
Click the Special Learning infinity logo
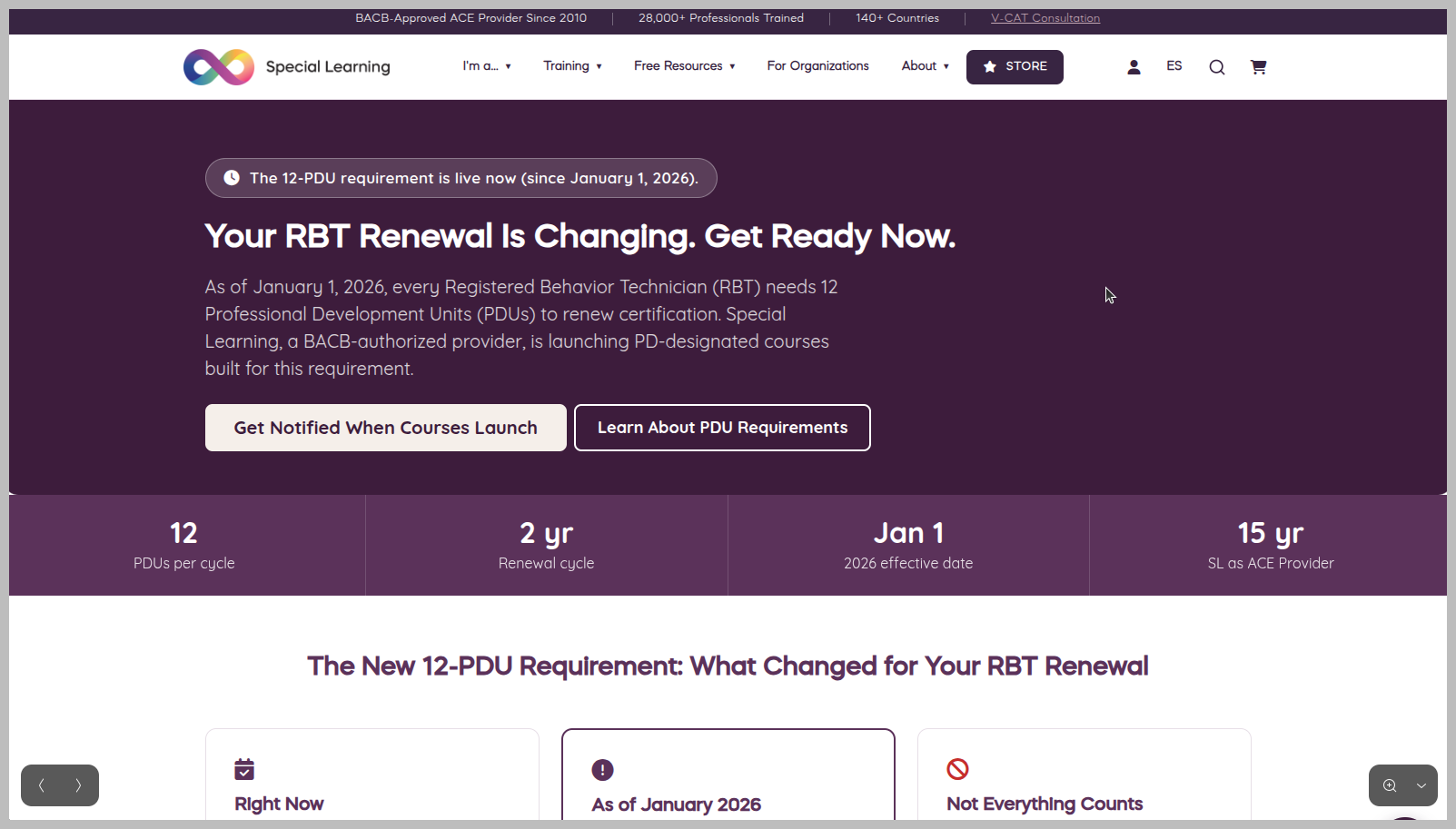click(219, 67)
